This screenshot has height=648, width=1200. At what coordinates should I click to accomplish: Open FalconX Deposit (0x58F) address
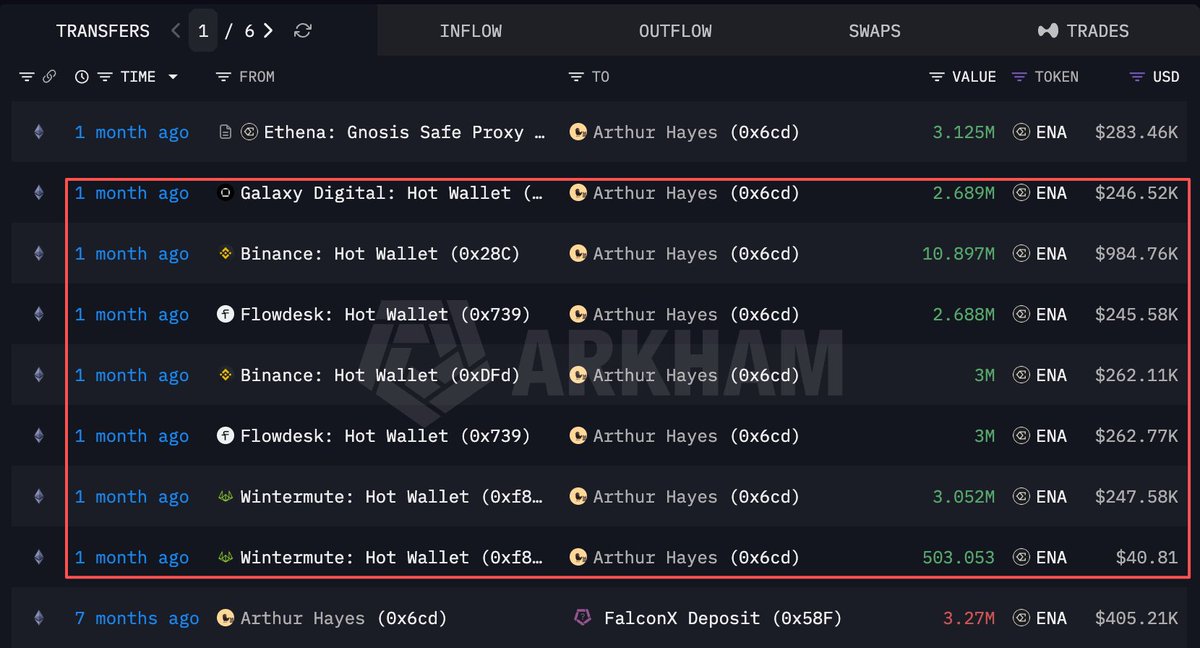pos(708,618)
